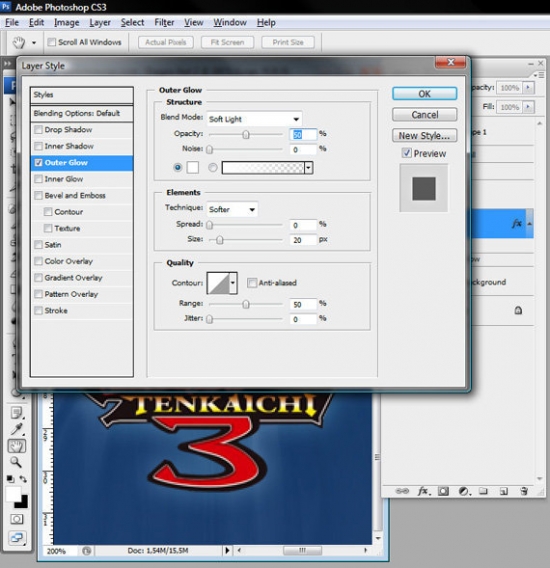This screenshot has width=550, height=568.
Task: Open the tool preset picker arrow
Action: [34, 42]
